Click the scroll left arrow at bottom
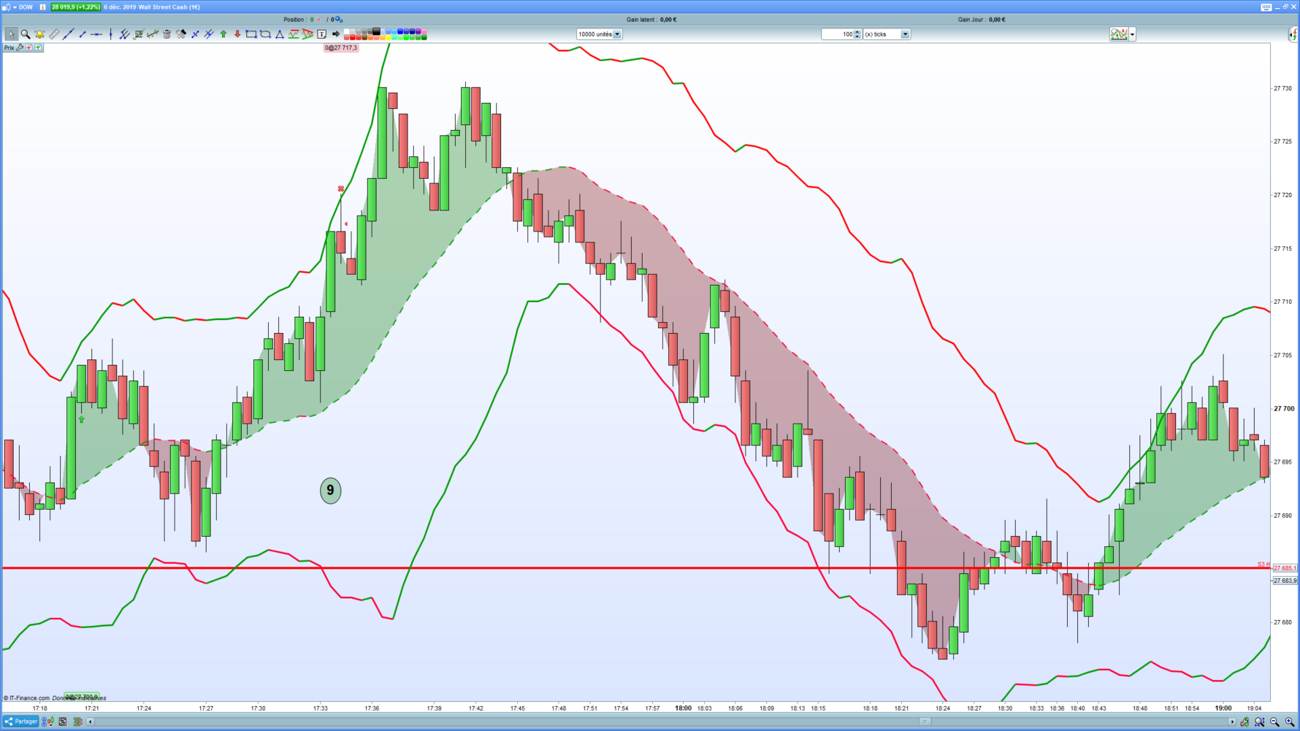The height and width of the screenshot is (731, 1300). click(x=90, y=721)
